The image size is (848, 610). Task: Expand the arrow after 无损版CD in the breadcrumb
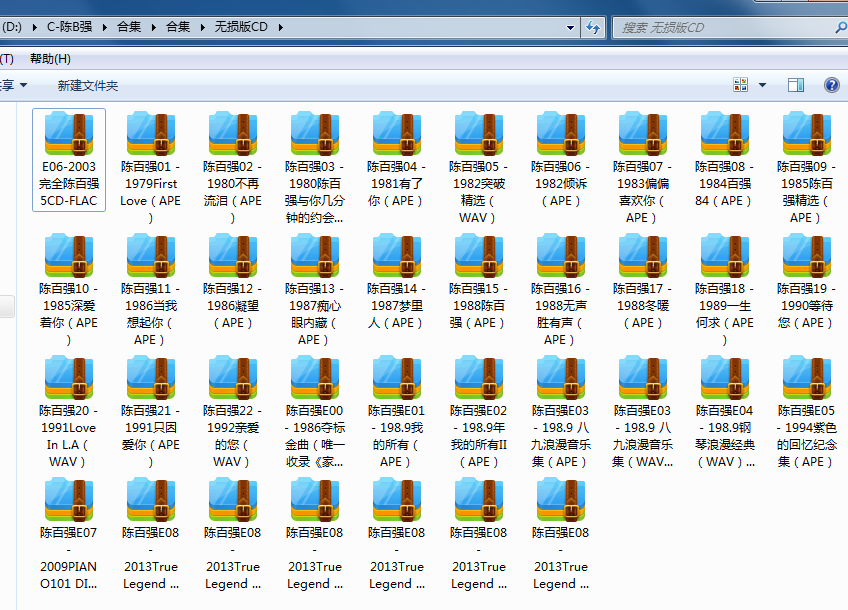click(281, 27)
